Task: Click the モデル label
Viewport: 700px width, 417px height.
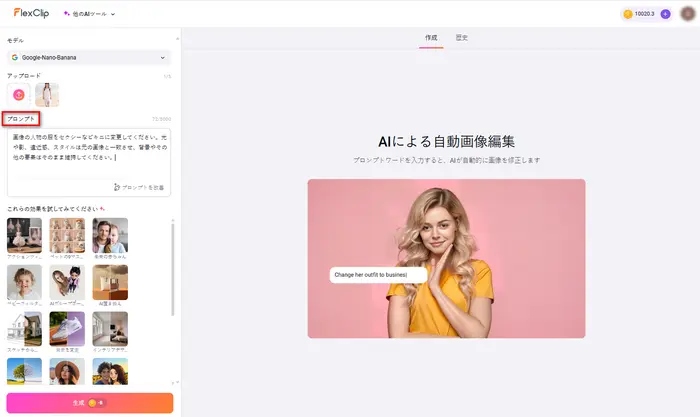Action: pyautogui.click(x=15, y=41)
